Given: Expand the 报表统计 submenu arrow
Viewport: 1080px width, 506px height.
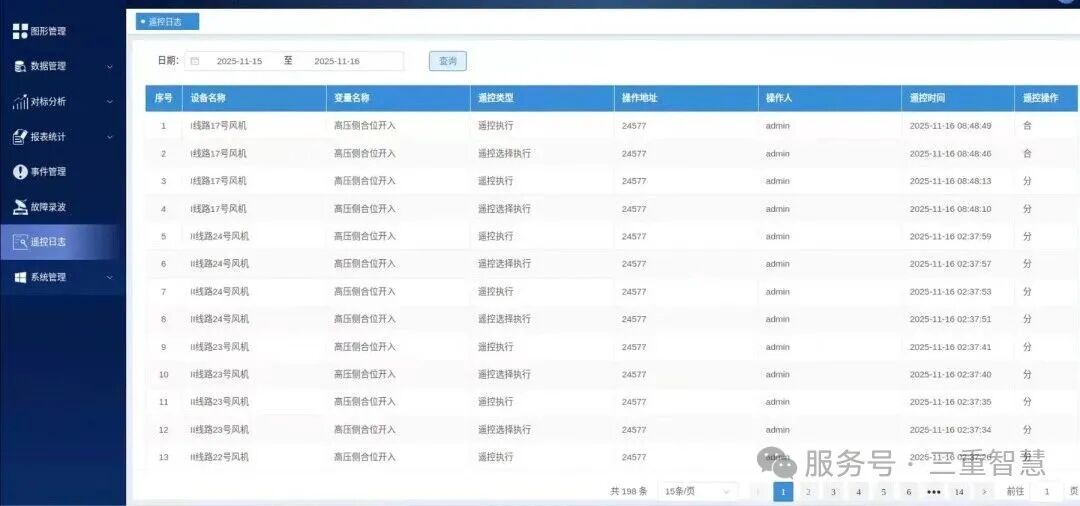Looking at the screenshot, I should coord(110,137).
